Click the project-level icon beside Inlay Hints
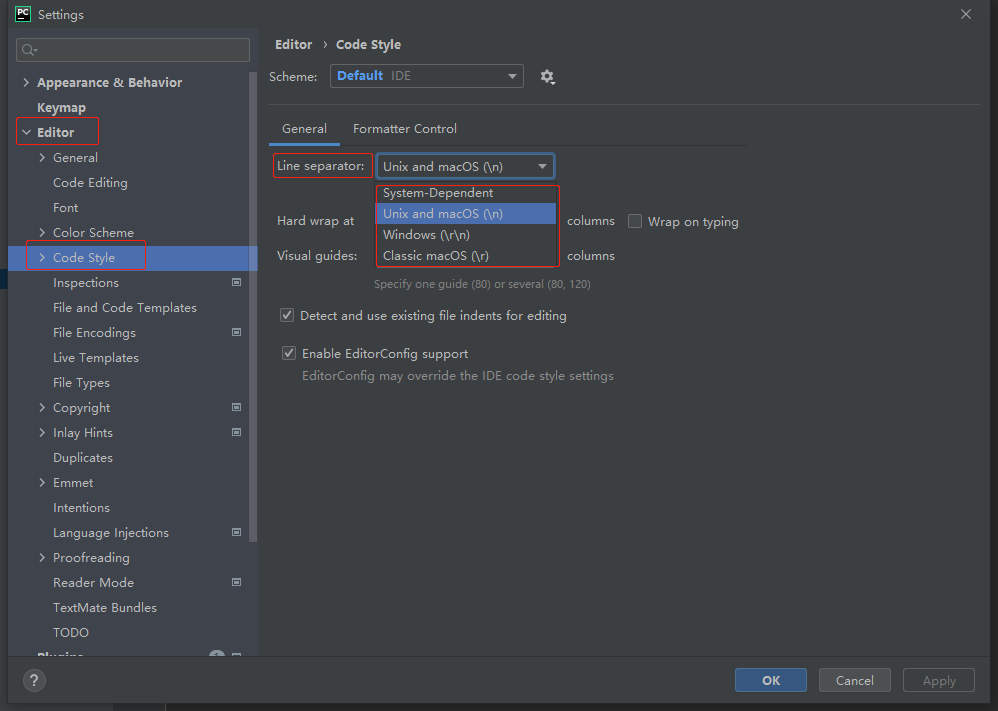Screen dimensions: 998x711 [237, 433]
